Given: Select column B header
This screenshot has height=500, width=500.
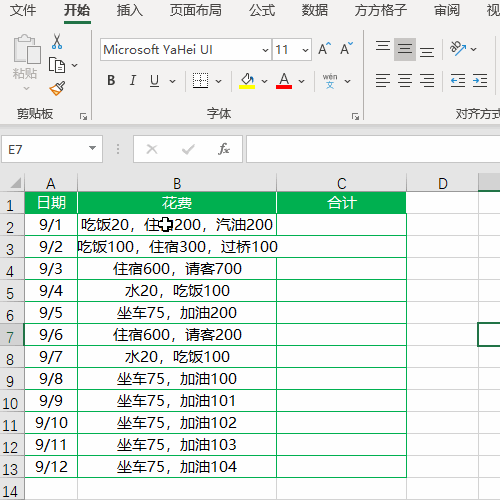Looking at the screenshot, I should coord(177,183).
